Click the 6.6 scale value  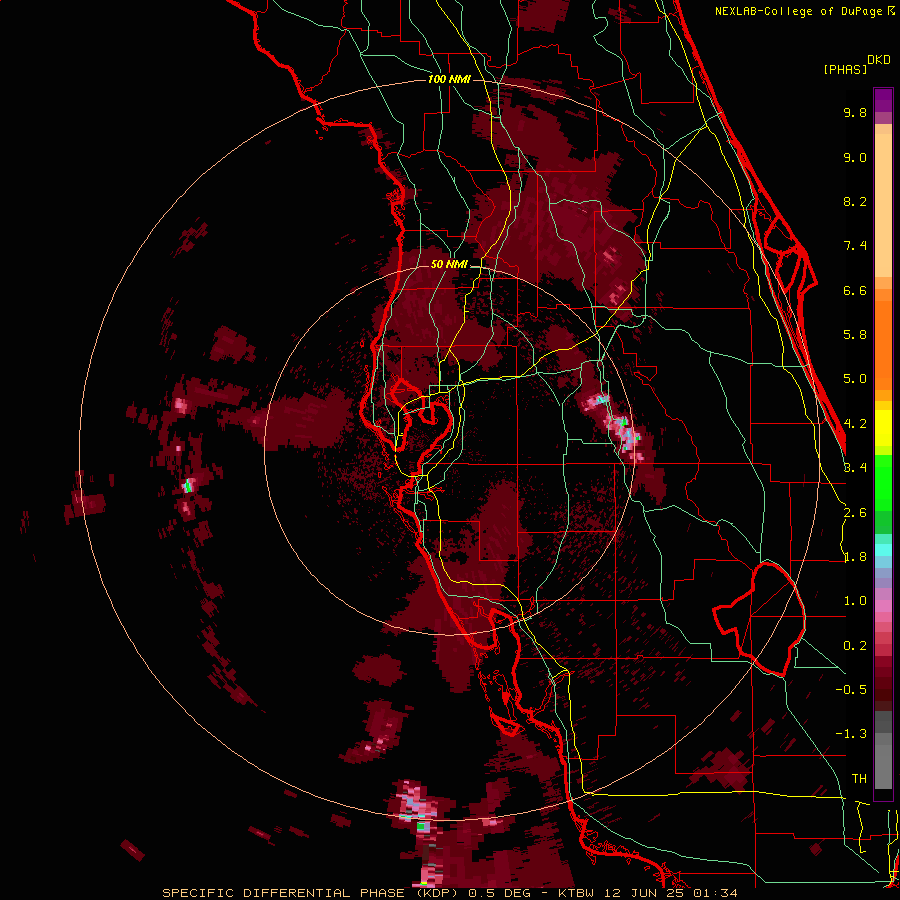(x=855, y=290)
